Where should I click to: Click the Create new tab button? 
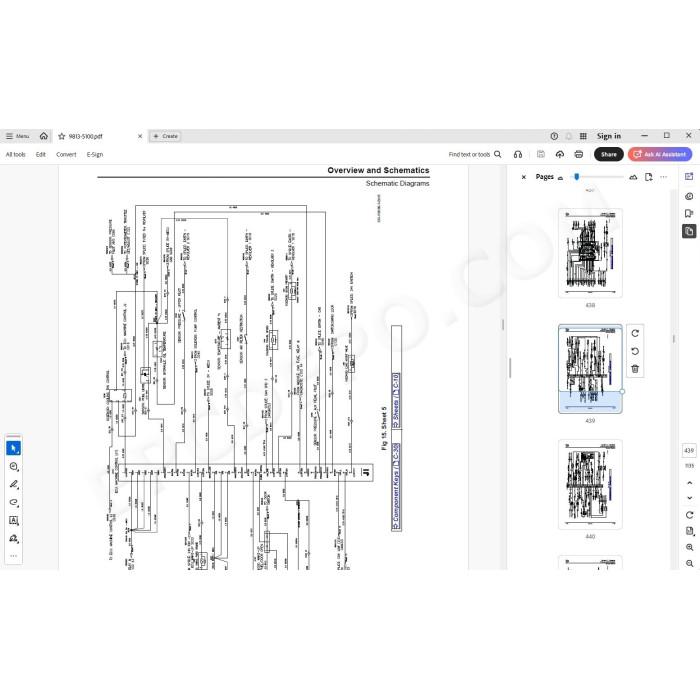click(x=166, y=136)
